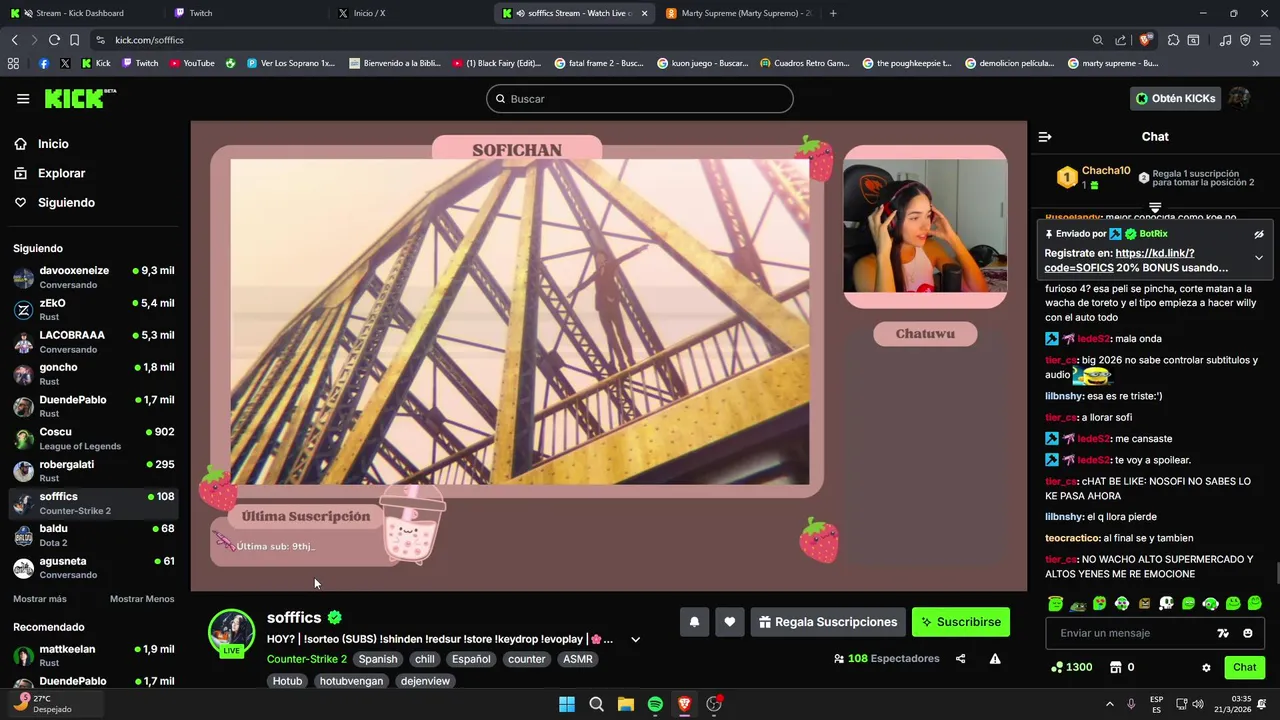
Task: Open chat settings gear
Action: tap(1206, 668)
